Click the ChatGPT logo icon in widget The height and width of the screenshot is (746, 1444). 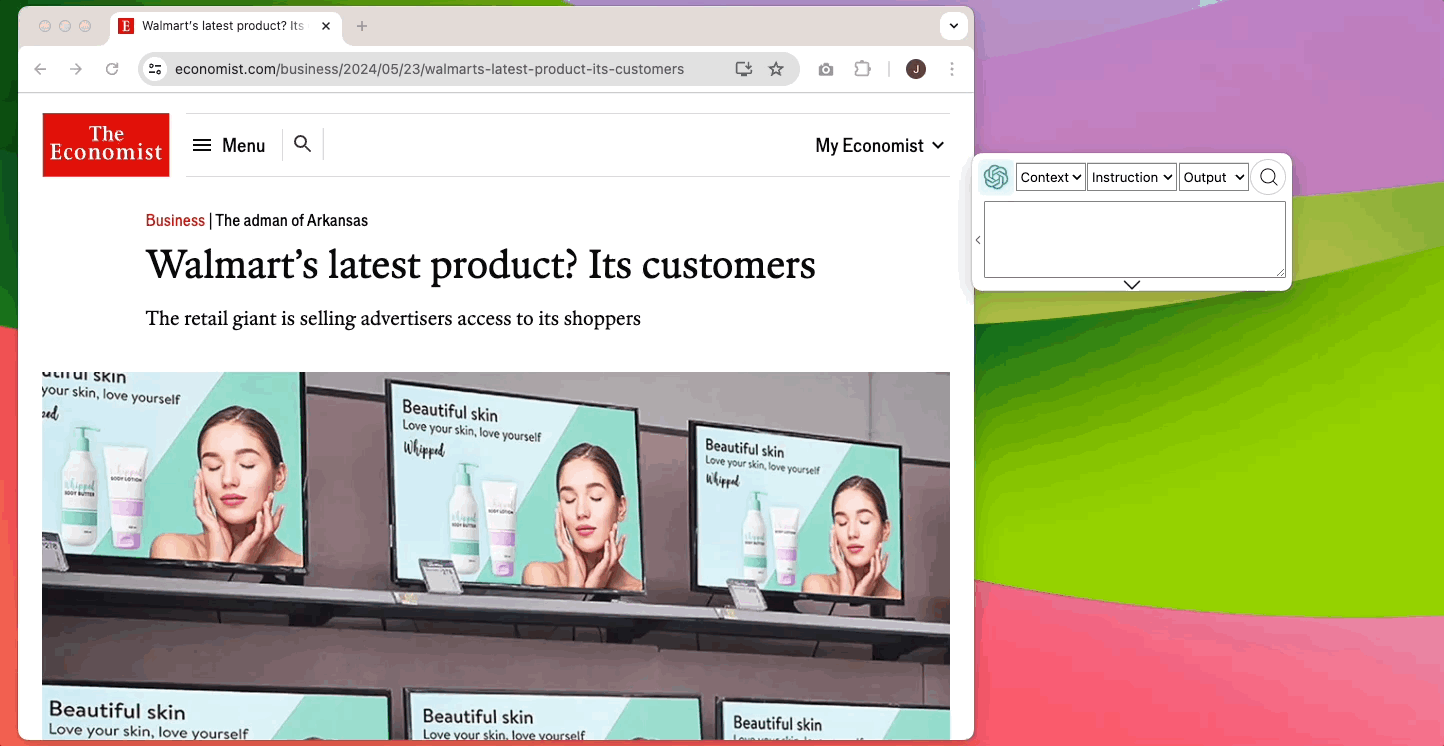pyautogui.click(x=996, y=177)
